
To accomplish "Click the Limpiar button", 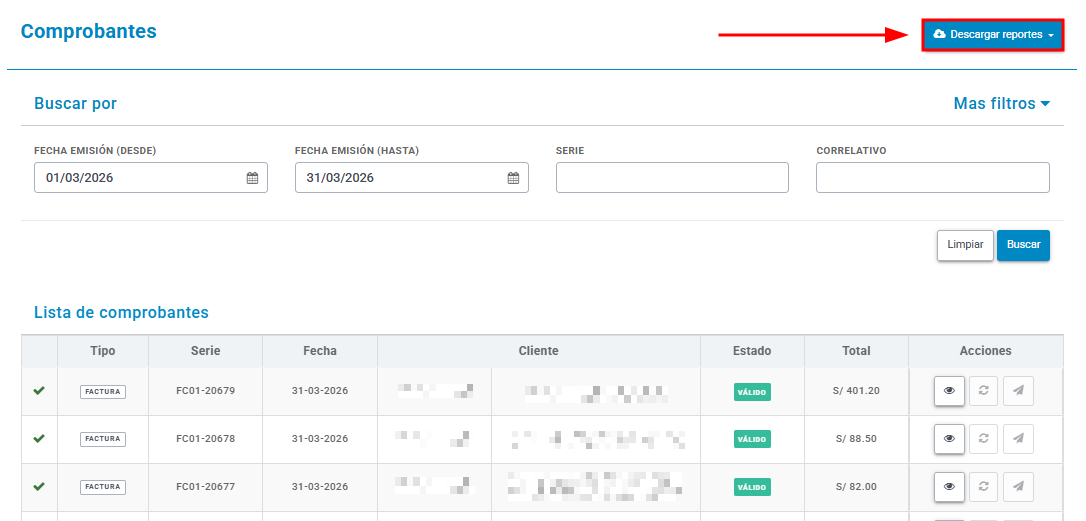I will coord(965,245).
